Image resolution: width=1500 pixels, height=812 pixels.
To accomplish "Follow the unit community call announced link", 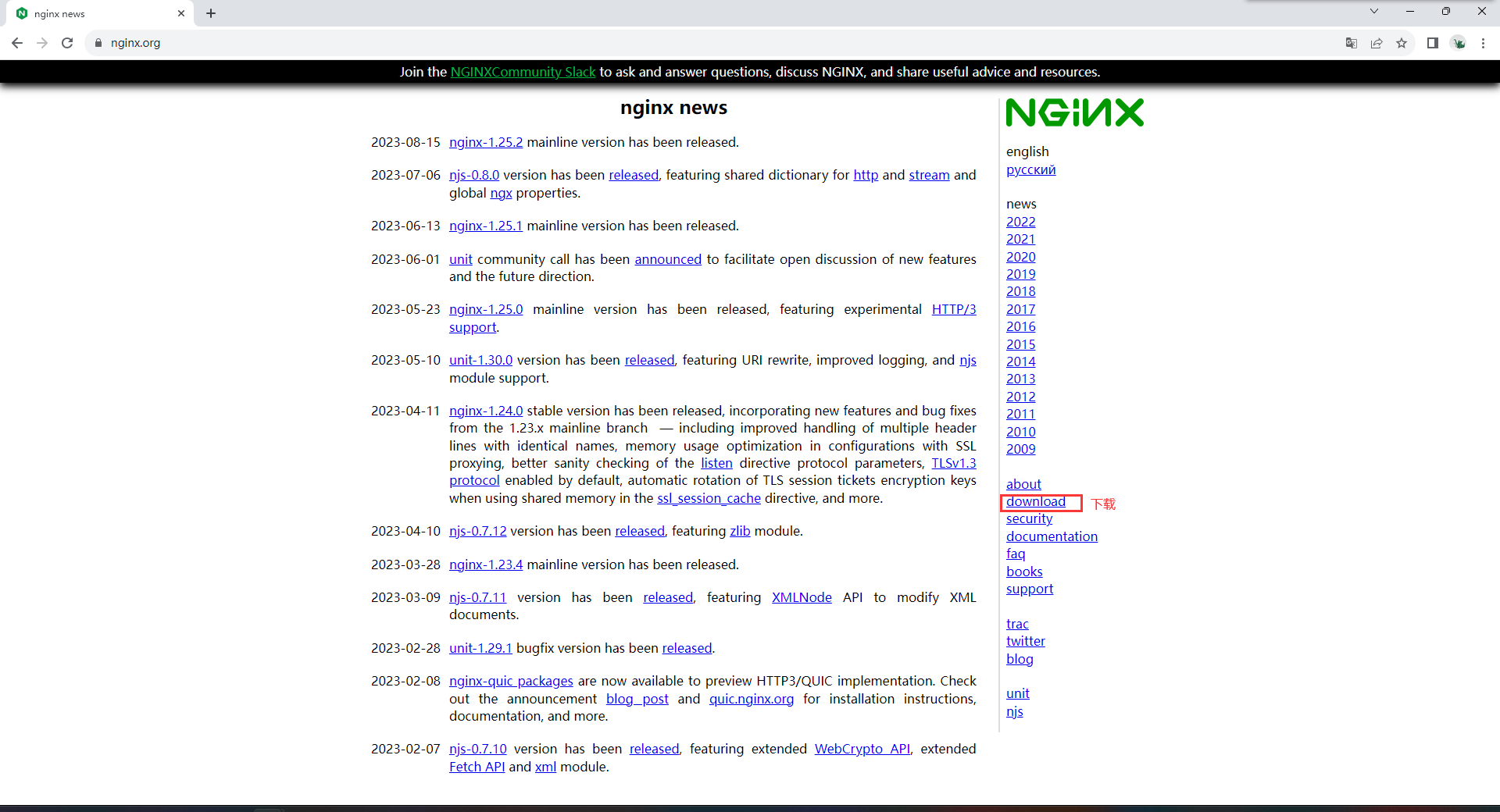I will 668,259.
